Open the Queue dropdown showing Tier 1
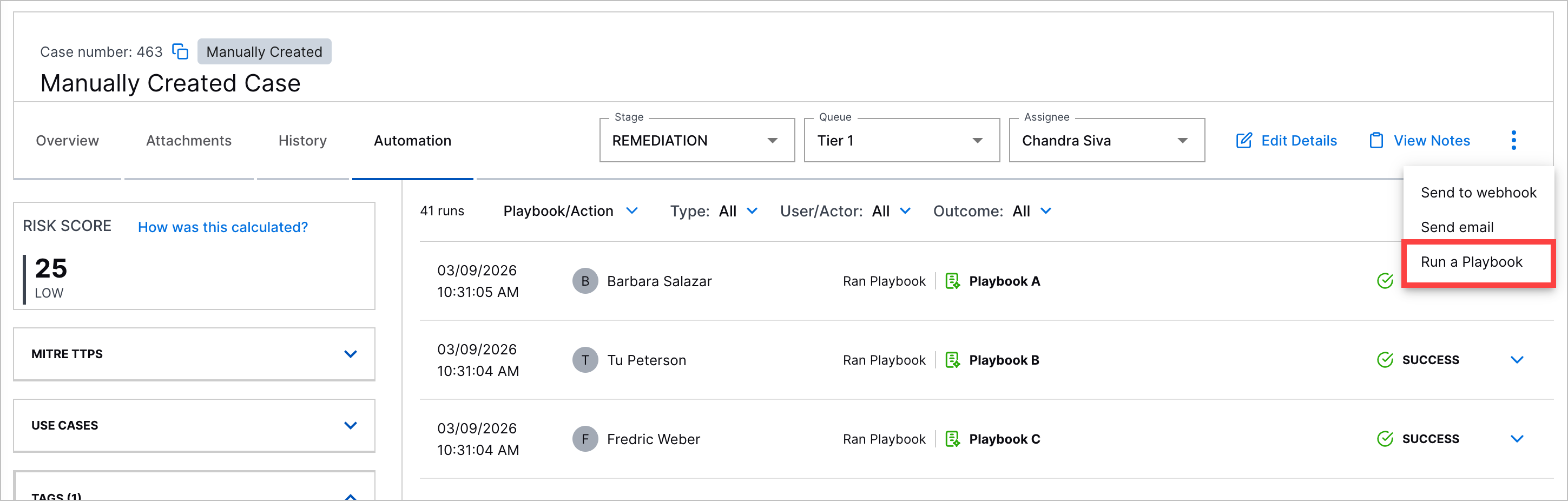The image size is (1568, 501). pos(901,141)
